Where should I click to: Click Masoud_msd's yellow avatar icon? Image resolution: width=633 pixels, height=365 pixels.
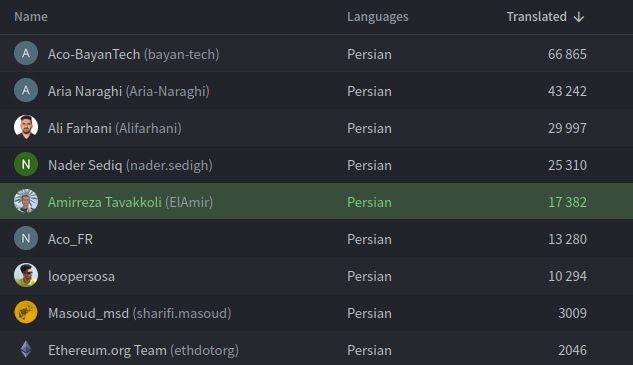(x=26, y=312)
